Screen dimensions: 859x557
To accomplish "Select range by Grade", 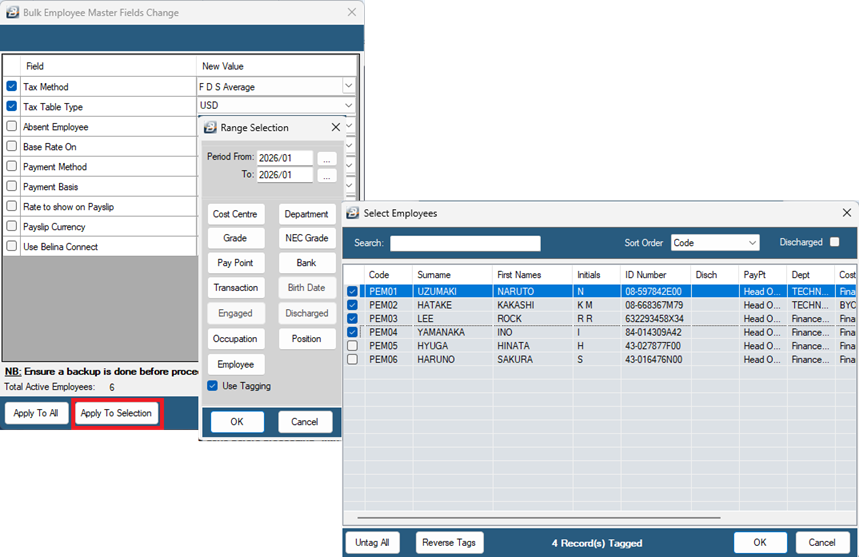I will coord(236,238).
